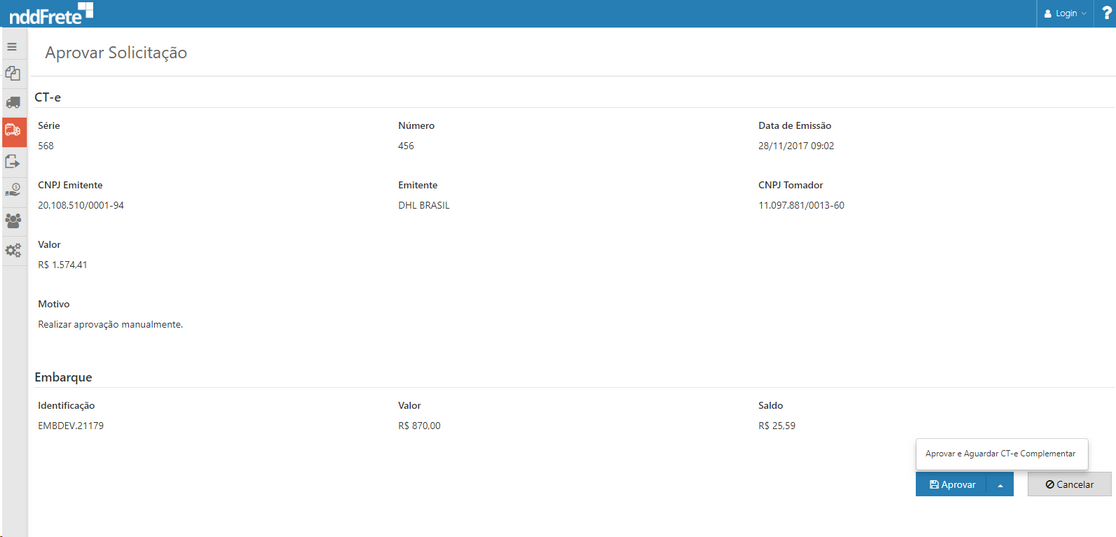This screenshot has width=1116, height=537.
Task: Click the CNPJ Emitente value 20.108.510/0001-94
Action: [81, 205]
